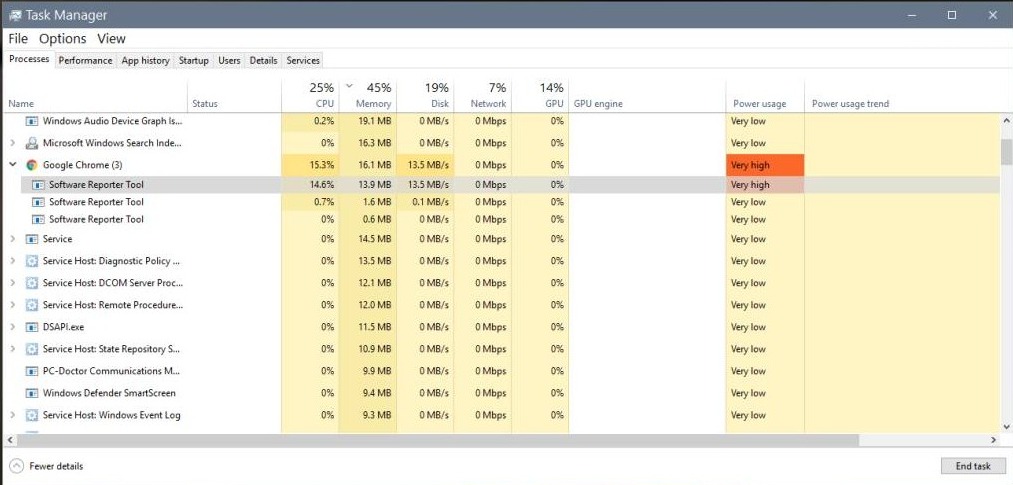The width and height of the screenshot is (1013, 485).
Task: Click the Fewer details arrow icon
Action: [16, 466]
